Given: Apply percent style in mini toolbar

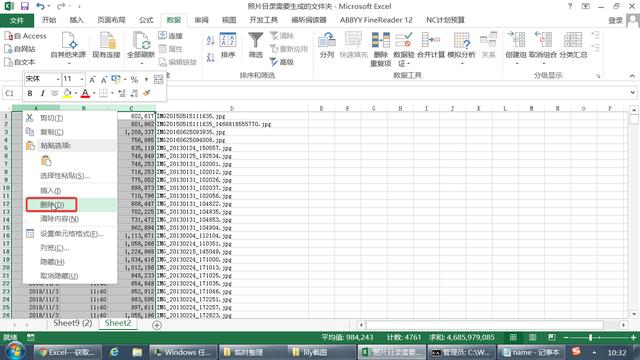Looking at the screenshot, I should coord(134,80).
